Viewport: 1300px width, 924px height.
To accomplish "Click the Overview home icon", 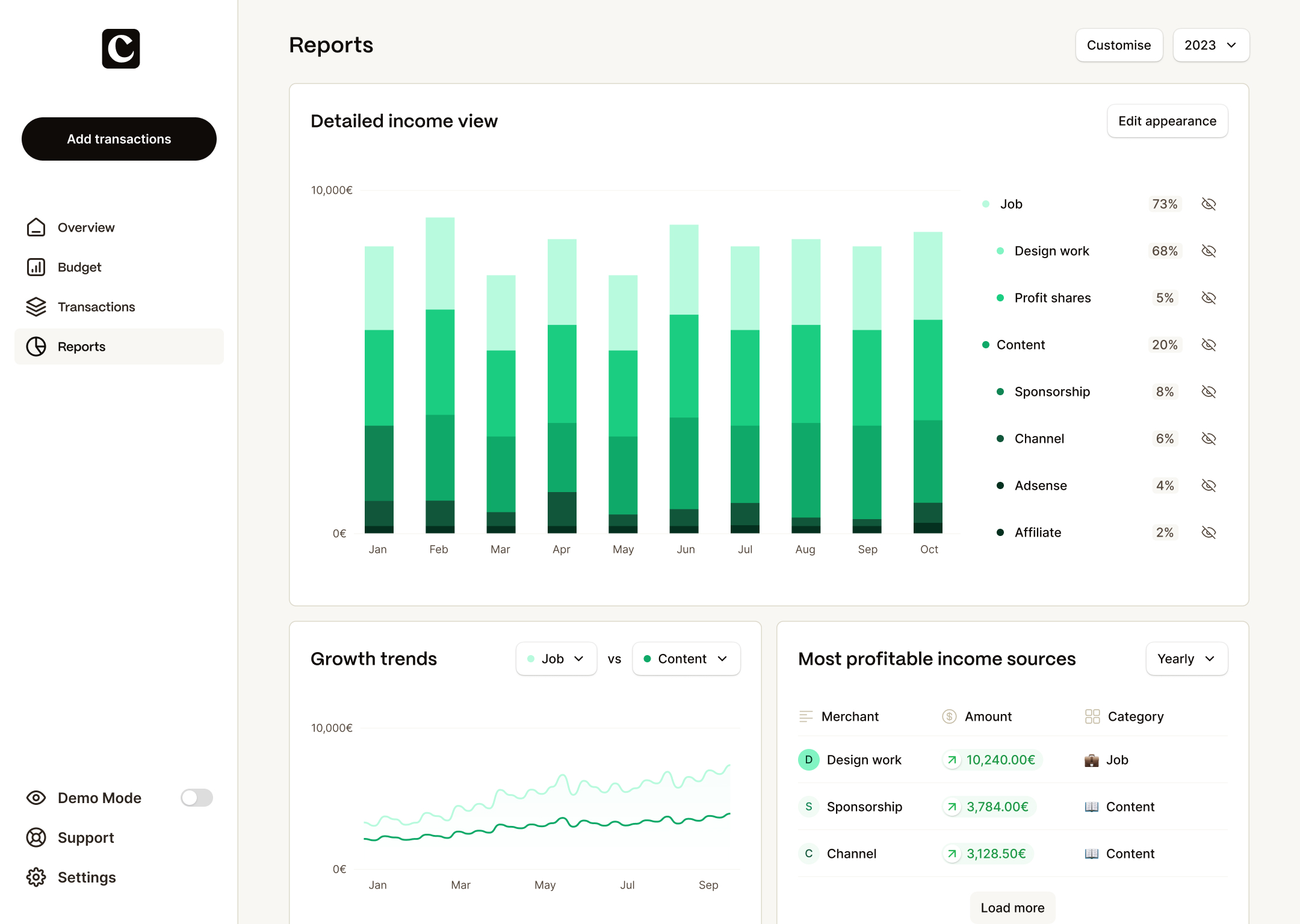I will pos(36,227).
